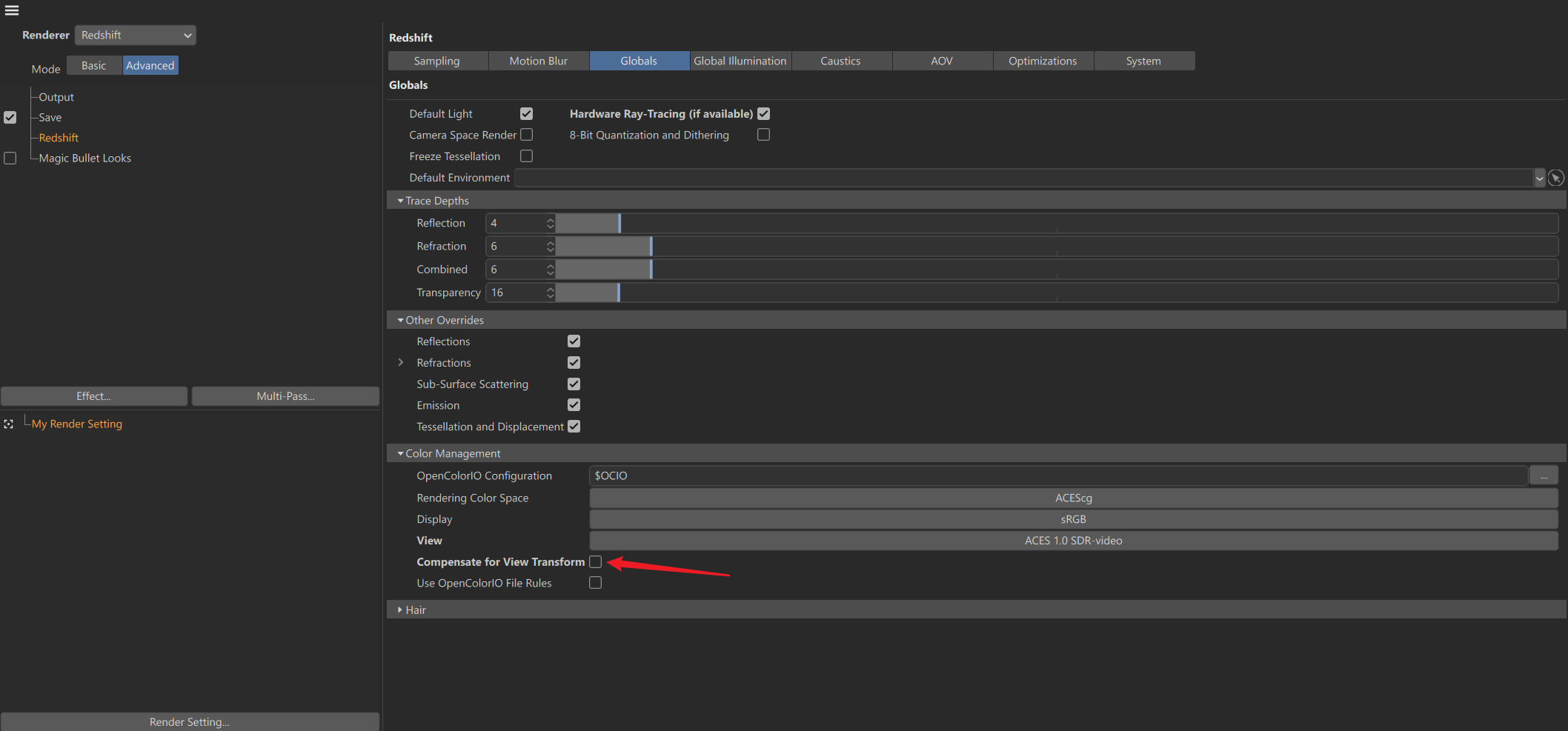Click the Effect... button
Image resolution: width=1568 pixels, height=731 pixels.
pyautogui.click(x=94, y=396)
